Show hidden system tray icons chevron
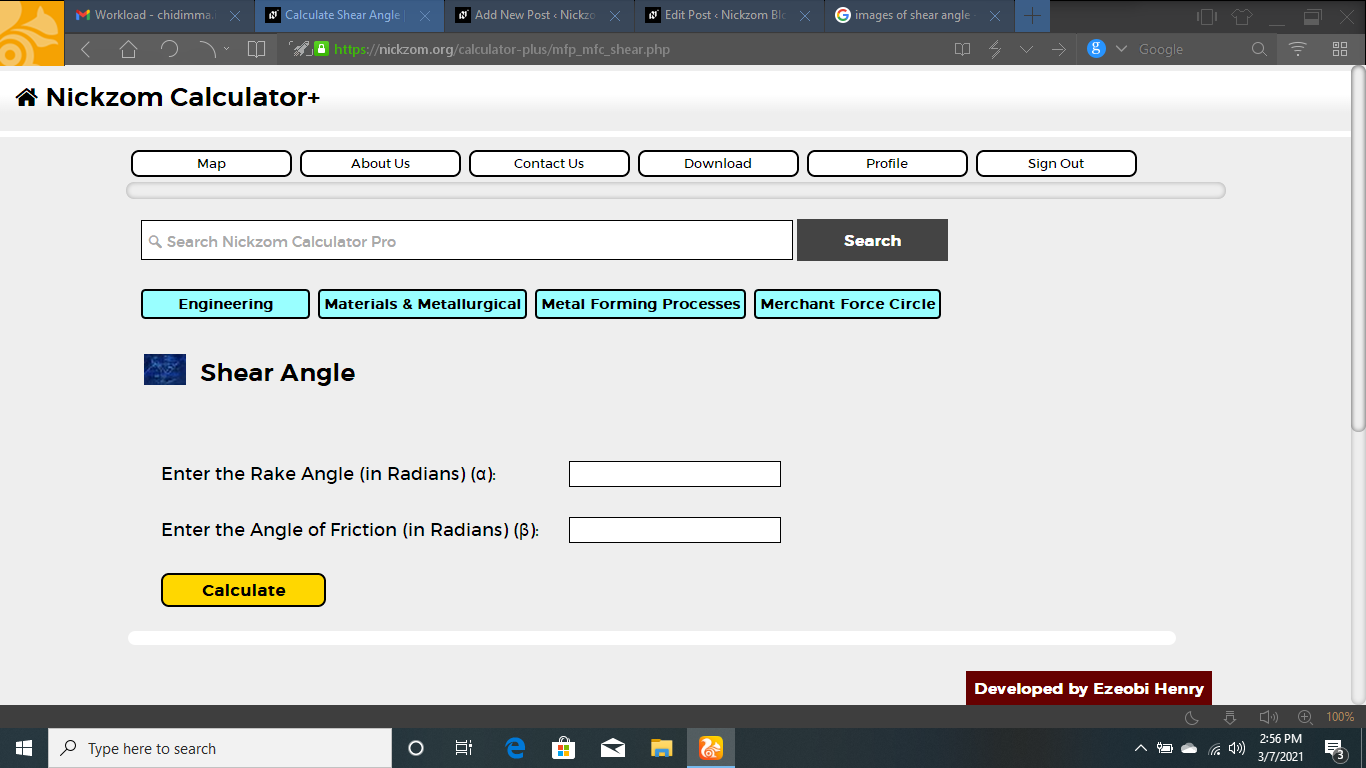1366x768 pixels. pos(1141,748)
